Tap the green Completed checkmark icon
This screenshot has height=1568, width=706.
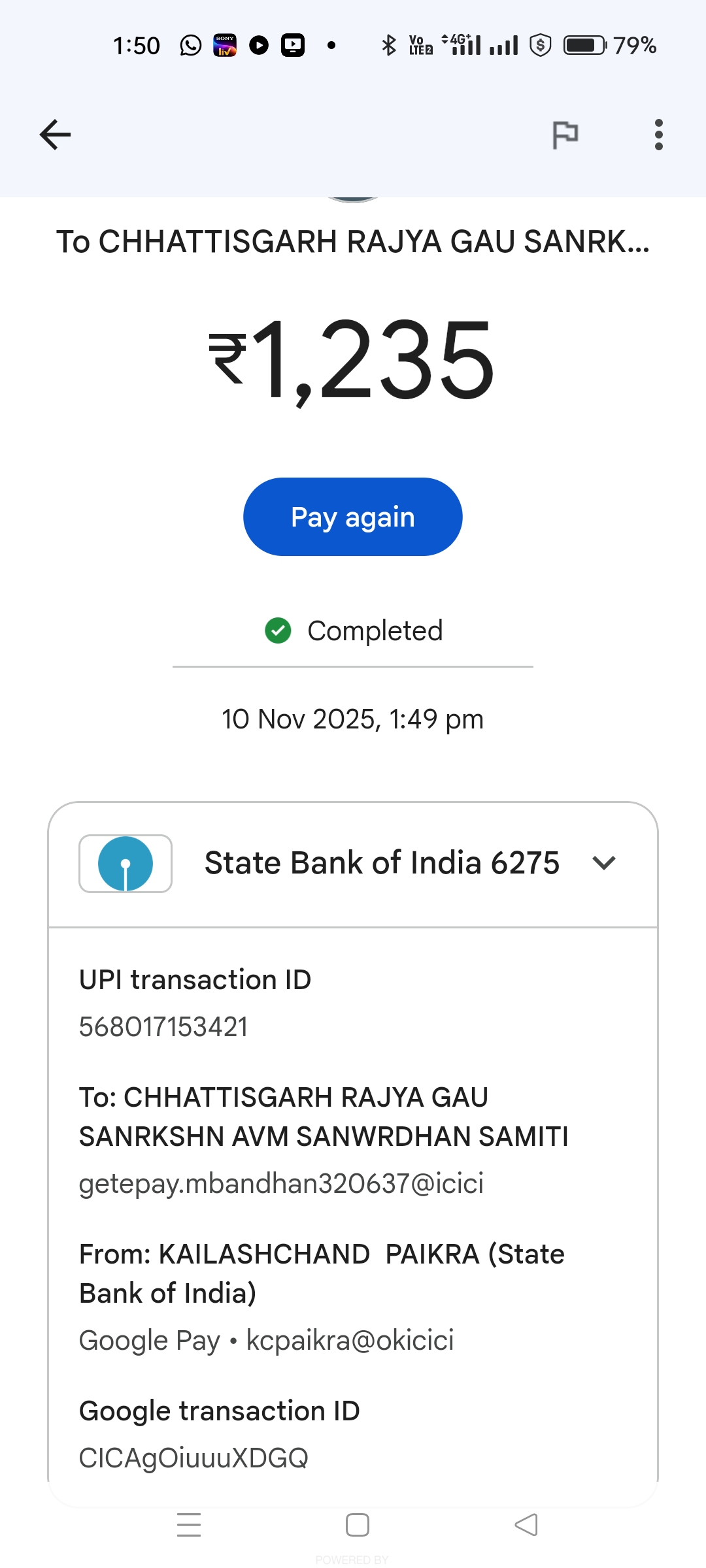pyautogui.click(x=278, y=630)
